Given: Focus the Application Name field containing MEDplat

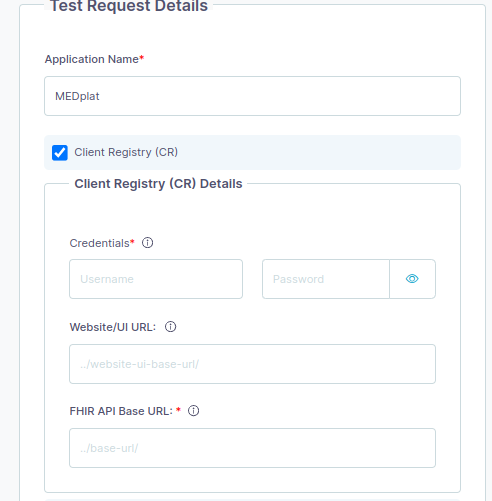Looking at the screenshot, I should [252, 96].
